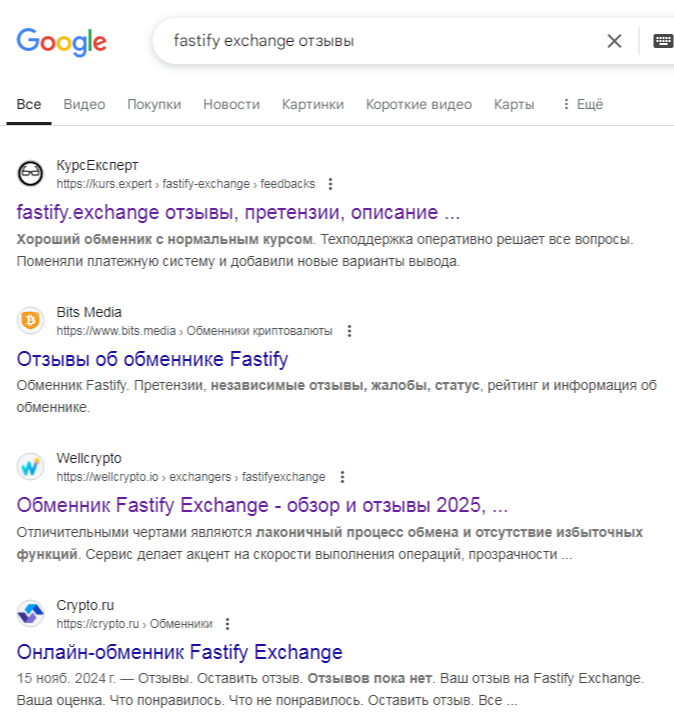
Task: Click the Google logo
Action: (61, 41)
